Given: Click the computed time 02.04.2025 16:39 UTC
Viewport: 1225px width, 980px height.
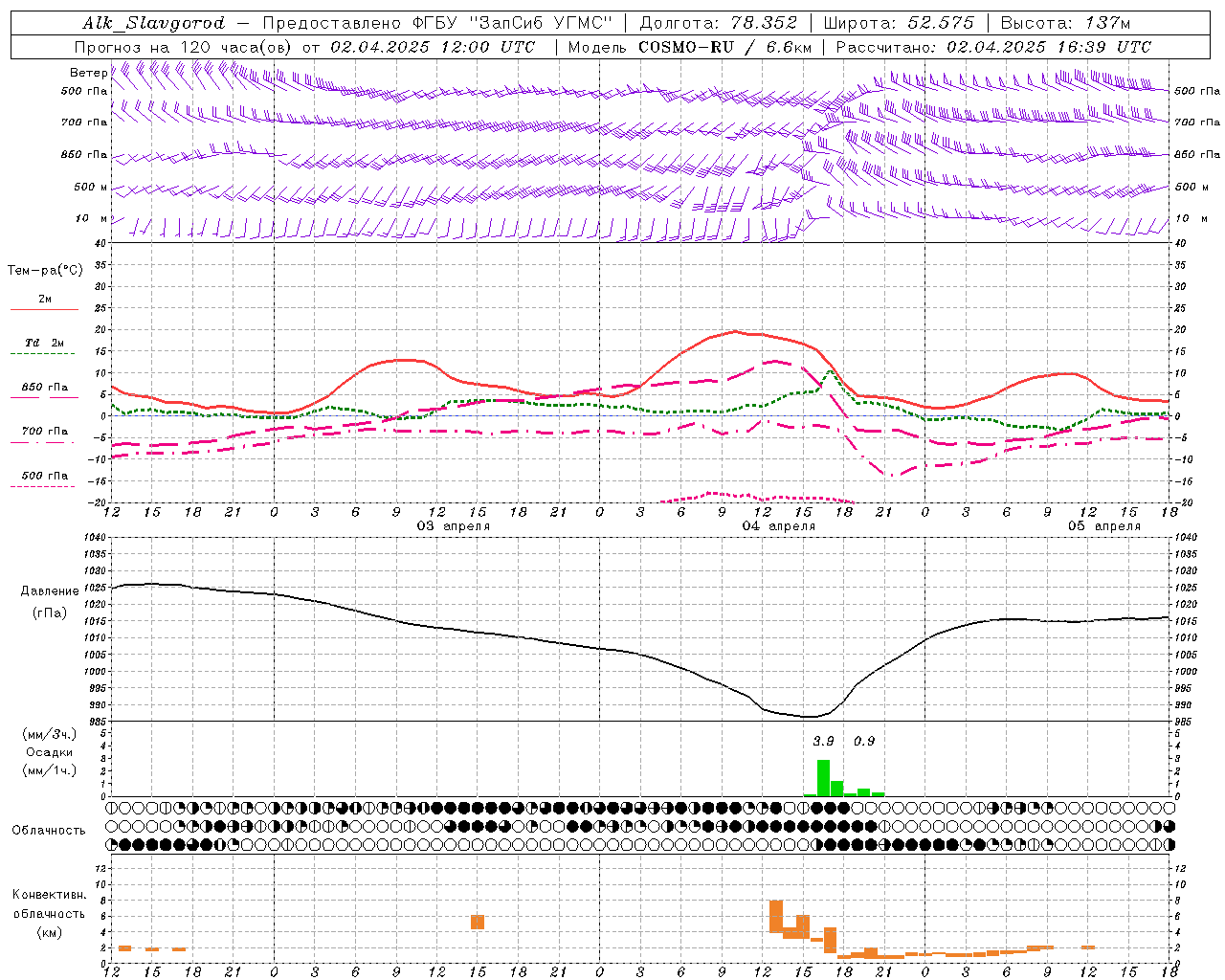Looking at the screenshot, I should 1049,47.
